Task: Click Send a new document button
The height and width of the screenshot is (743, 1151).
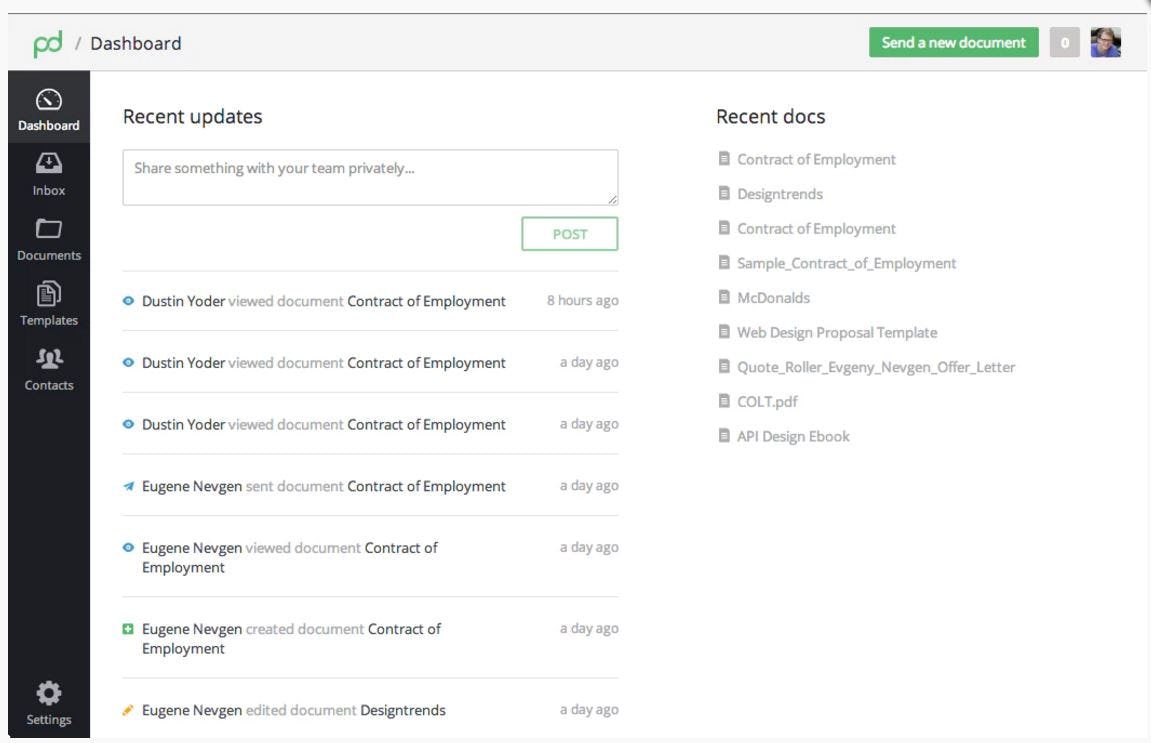Action: pyautogui.click(x=953, y=43)
